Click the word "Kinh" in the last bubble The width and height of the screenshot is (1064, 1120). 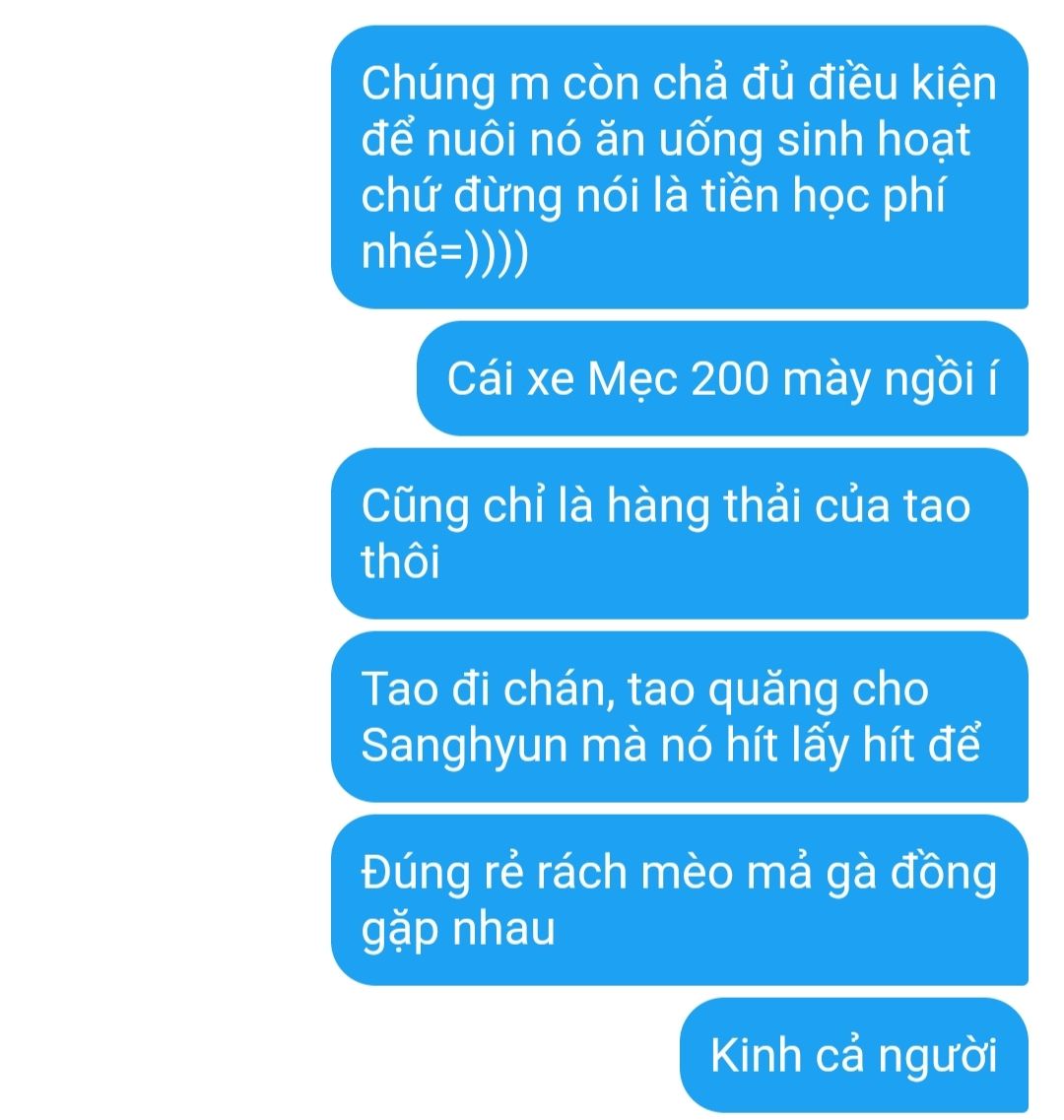point(756,1055)
